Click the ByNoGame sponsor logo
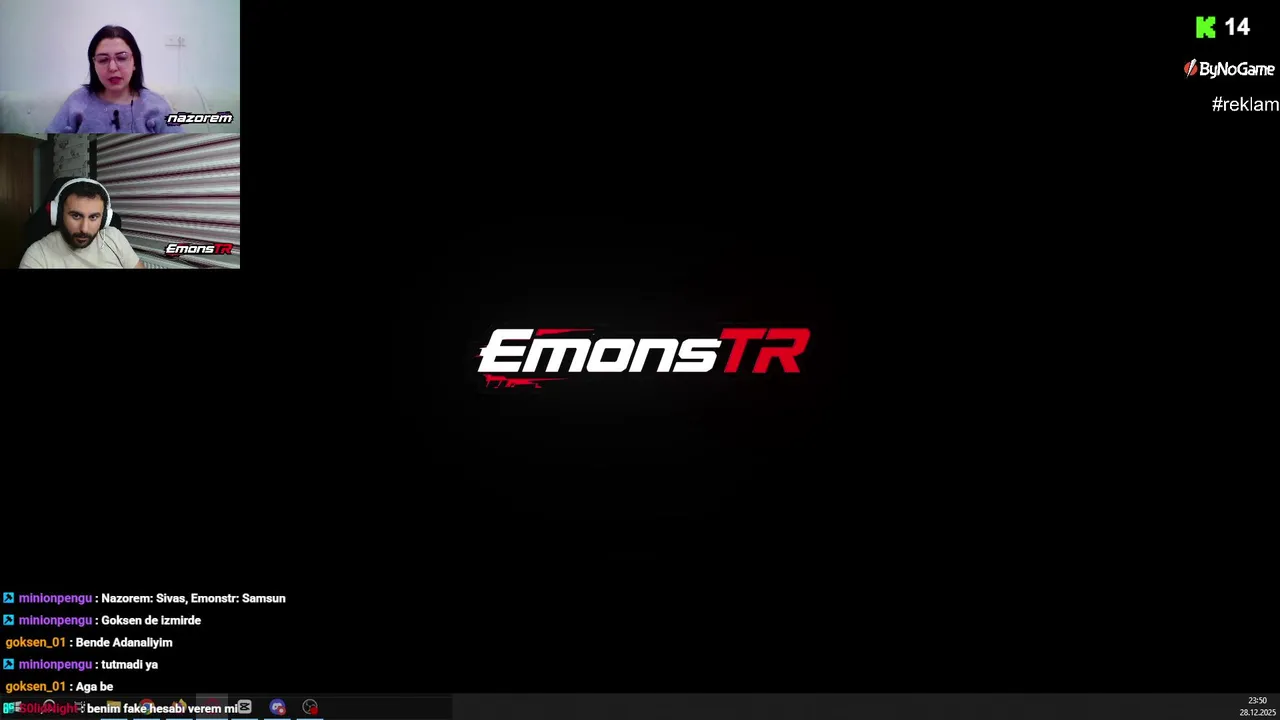This screenshot has width=1280, height=720. point(1229,69)
